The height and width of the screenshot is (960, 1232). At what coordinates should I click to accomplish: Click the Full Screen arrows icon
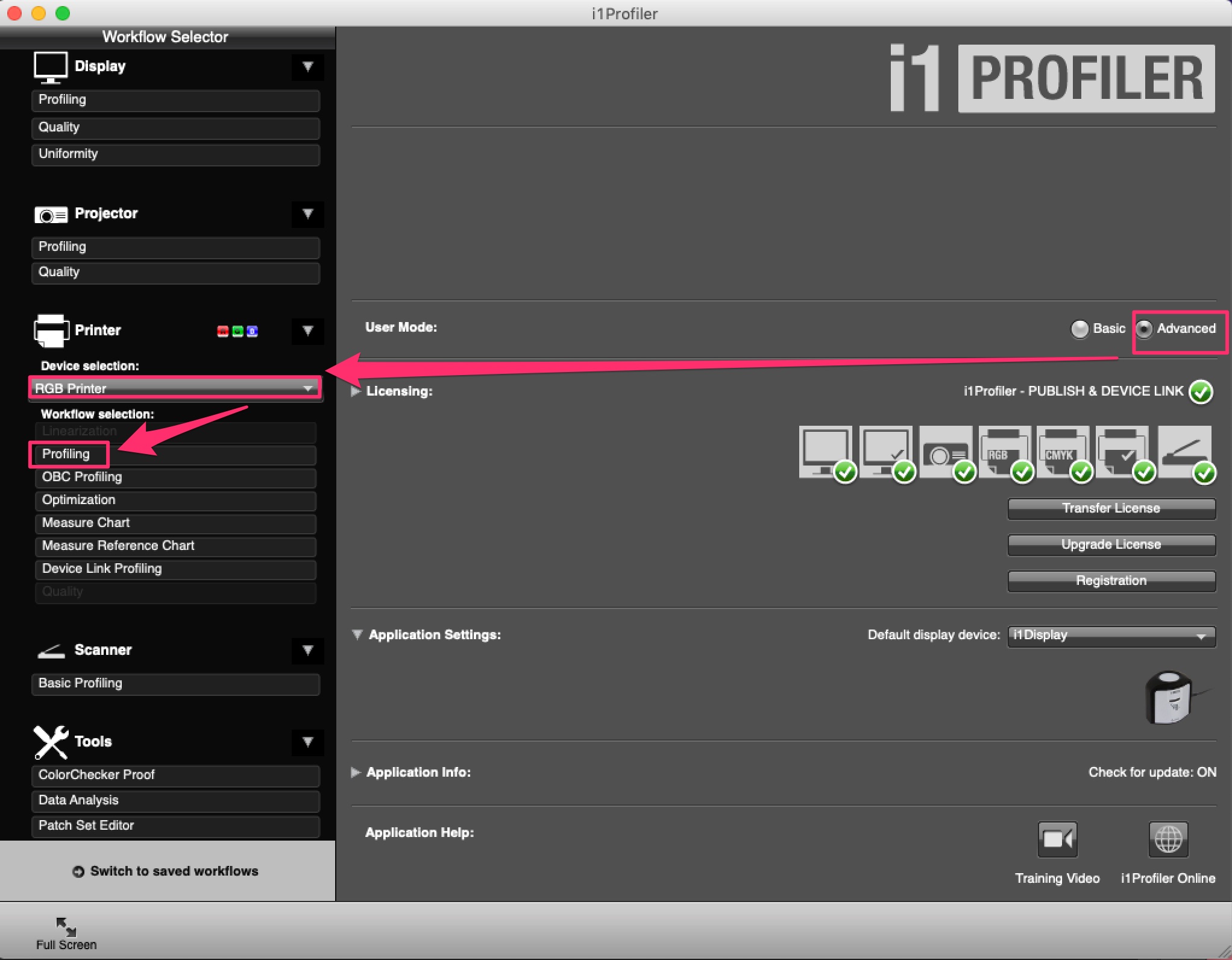pos(66,926)
